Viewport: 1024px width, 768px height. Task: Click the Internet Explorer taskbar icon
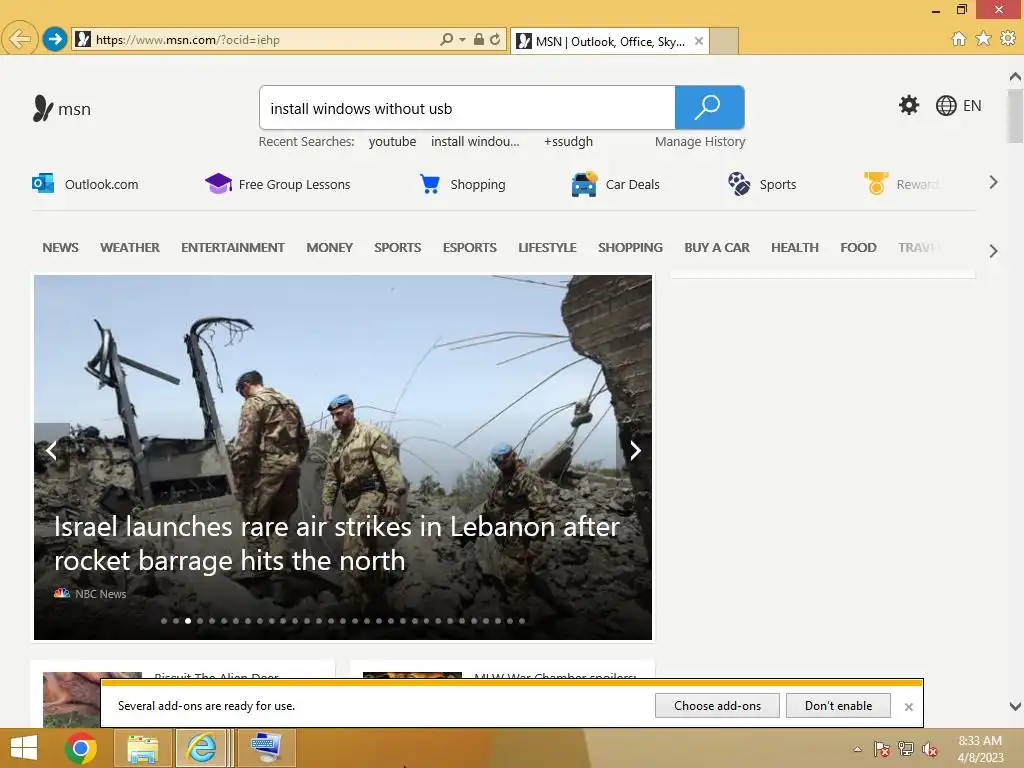[202, 748]
